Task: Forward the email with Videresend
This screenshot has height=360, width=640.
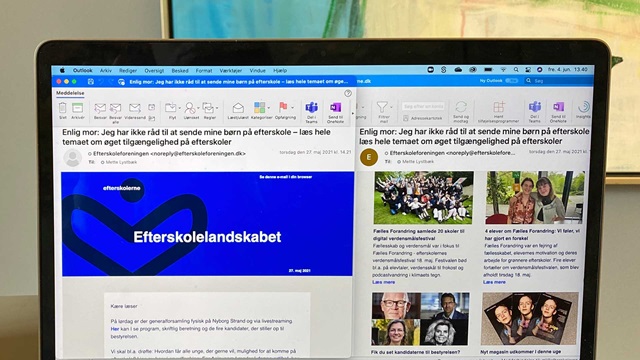Action: coord(135,108)
